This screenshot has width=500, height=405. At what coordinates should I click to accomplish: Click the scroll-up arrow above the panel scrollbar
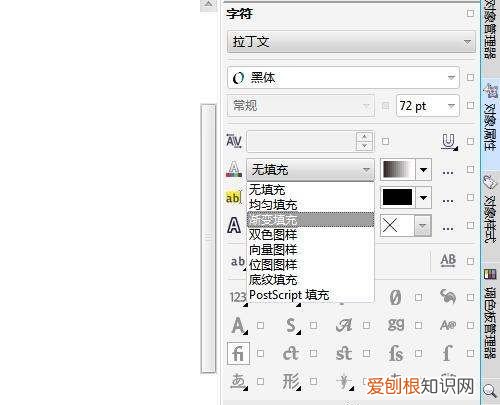[x=208, y=5]
